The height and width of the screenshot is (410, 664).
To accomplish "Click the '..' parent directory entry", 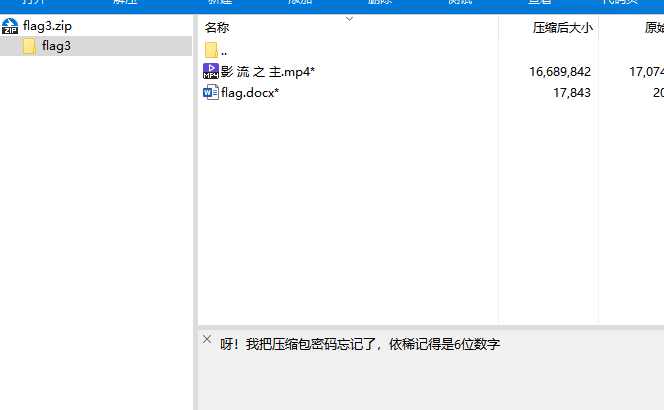I will 224,51.
